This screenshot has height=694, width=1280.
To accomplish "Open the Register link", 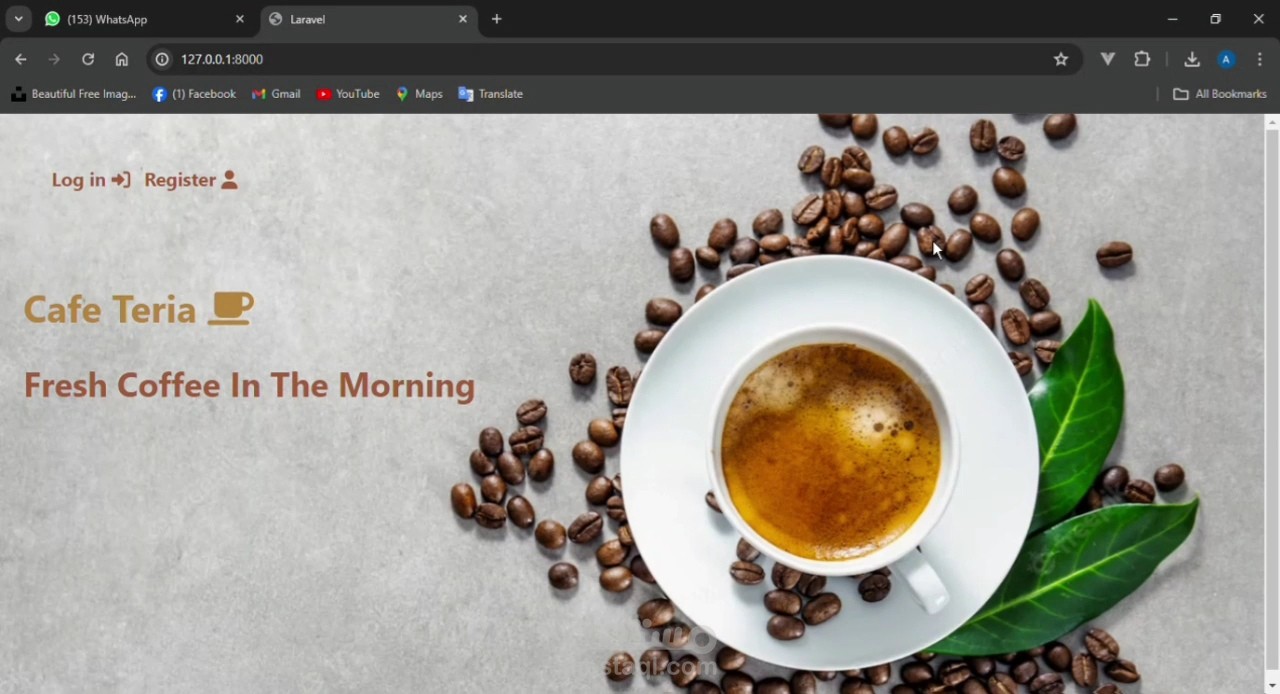I will (191, 180).
